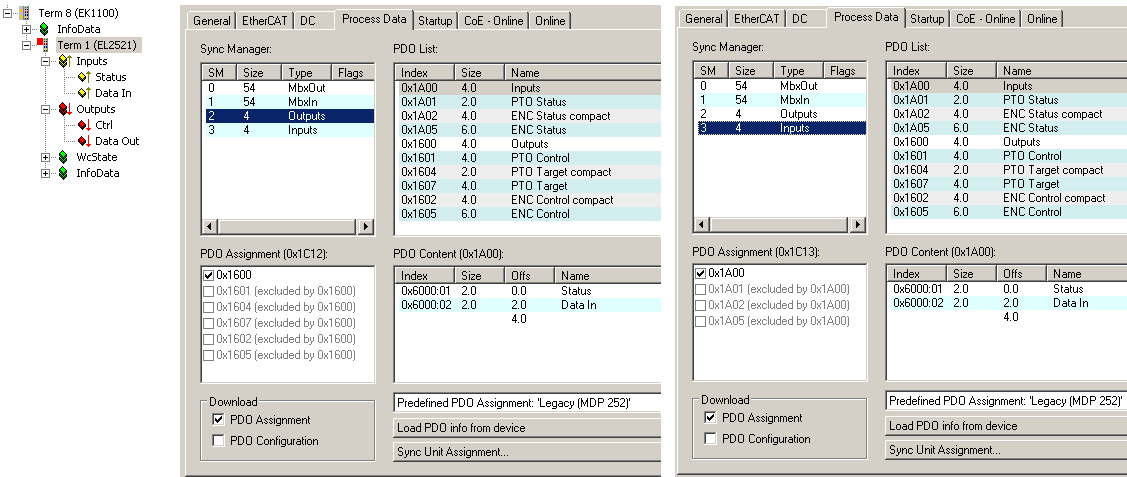Click the InfoData icon under Term 1
The image size is (1127, 477).
click(x=63, y=173)
